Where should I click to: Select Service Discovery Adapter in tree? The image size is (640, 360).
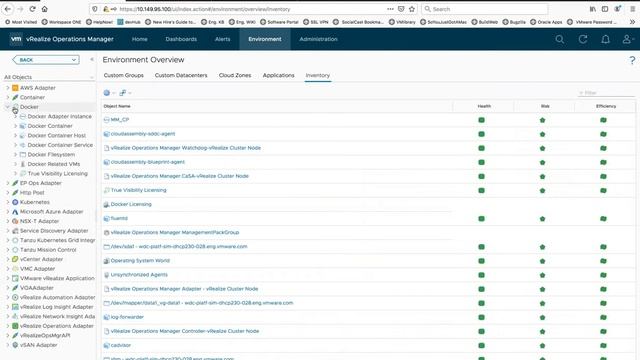coord(54,231)
